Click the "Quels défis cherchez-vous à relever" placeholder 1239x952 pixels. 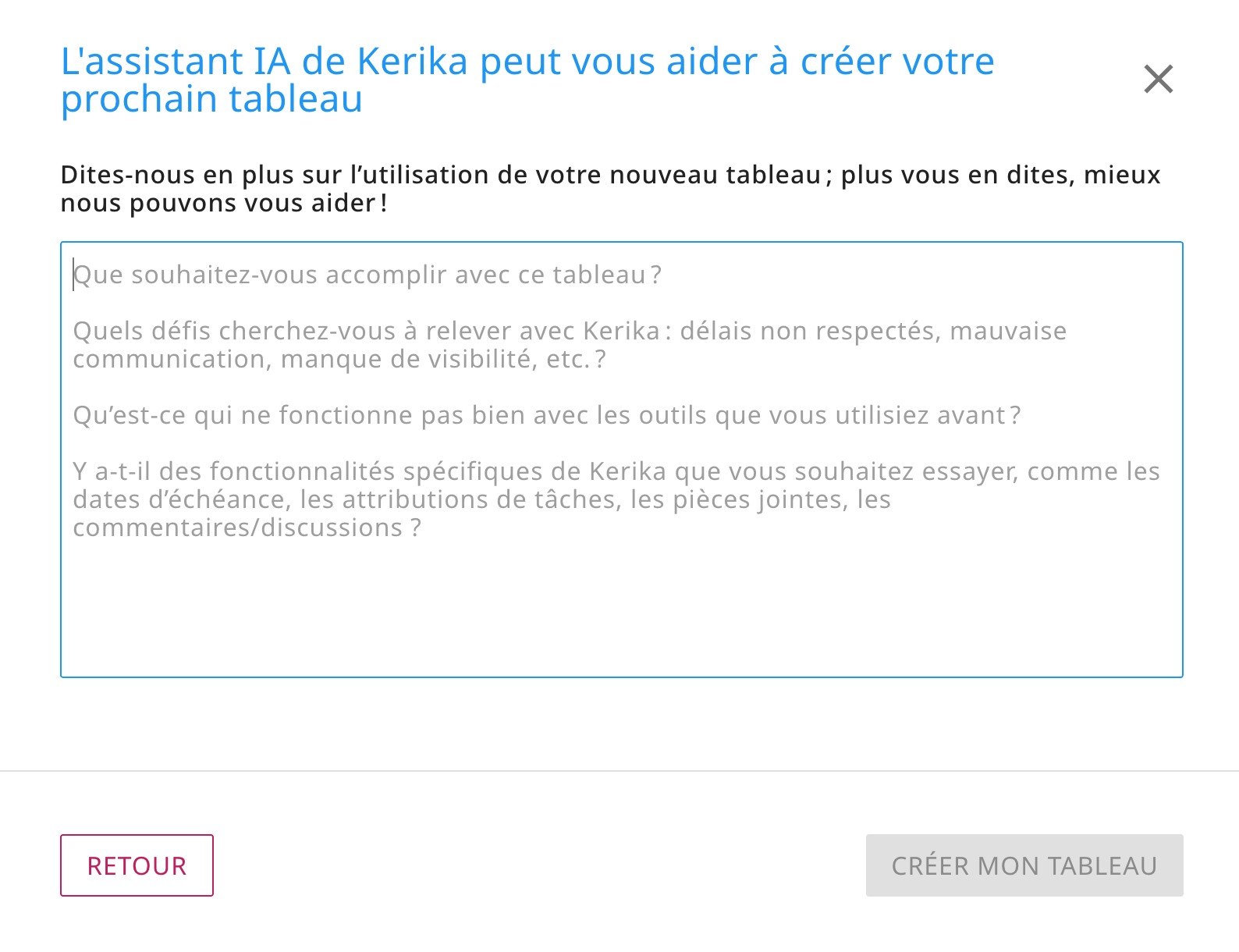click(367, 332)
